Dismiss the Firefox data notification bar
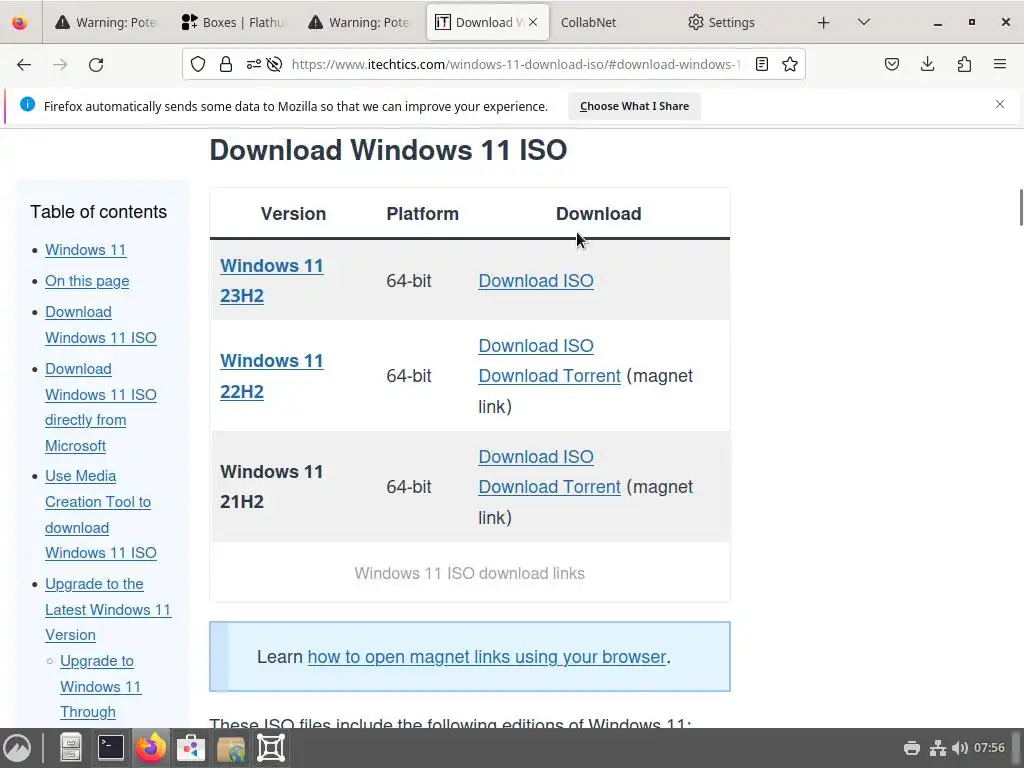1024x768 pixels. [x=1000, y=104]
